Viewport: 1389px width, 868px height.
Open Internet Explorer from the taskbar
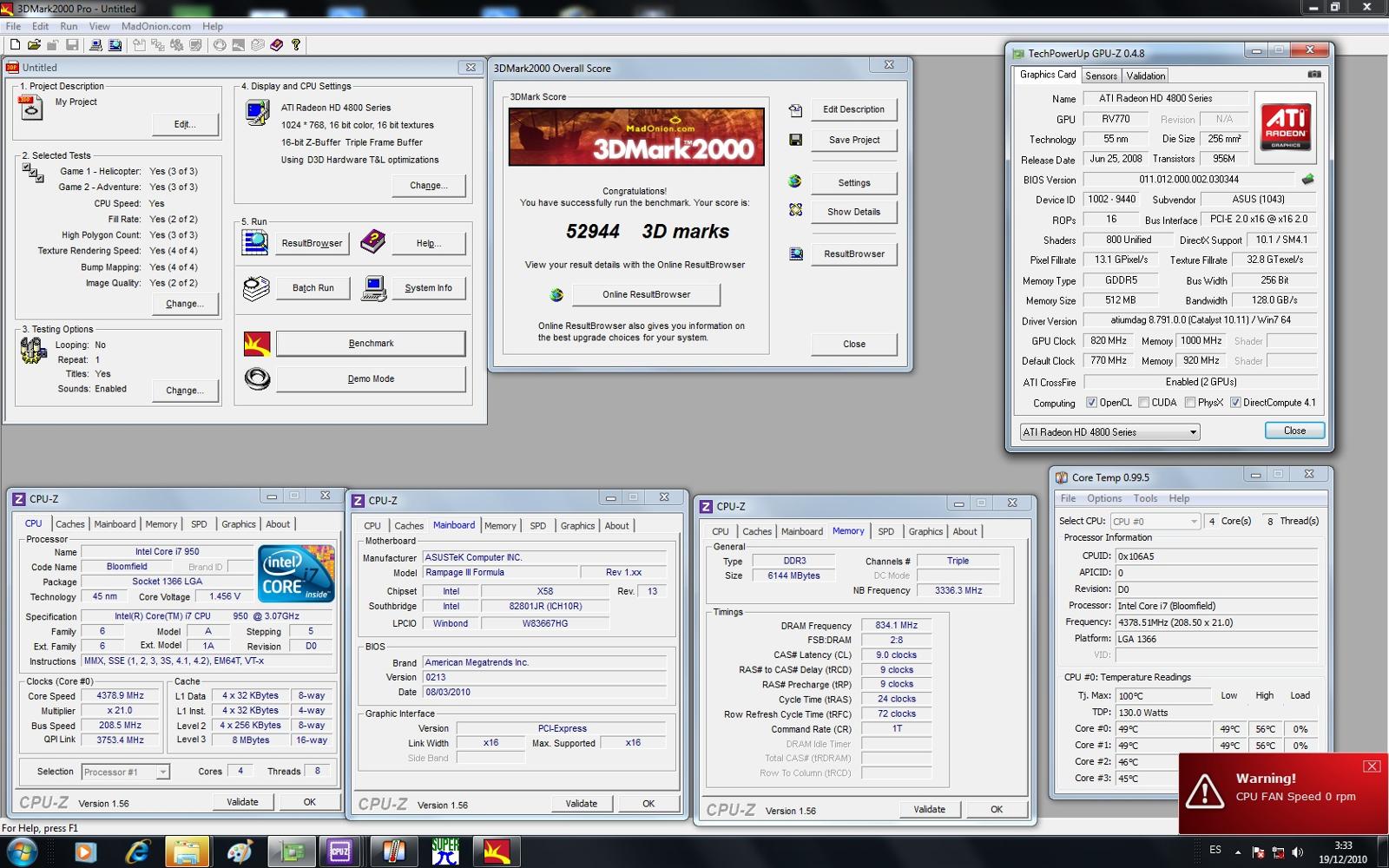(136, 852)
